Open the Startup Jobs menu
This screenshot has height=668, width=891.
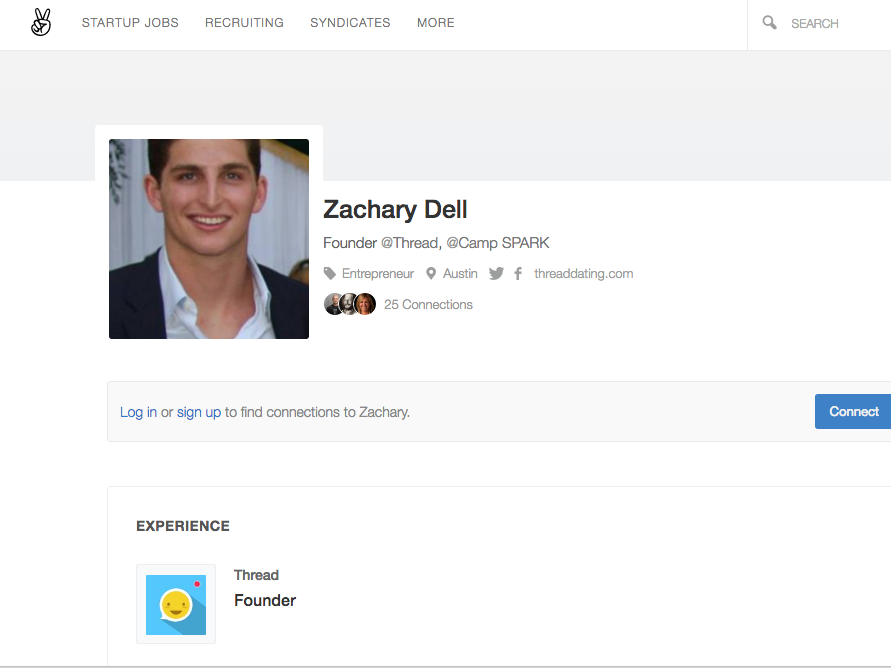point(130,23)
